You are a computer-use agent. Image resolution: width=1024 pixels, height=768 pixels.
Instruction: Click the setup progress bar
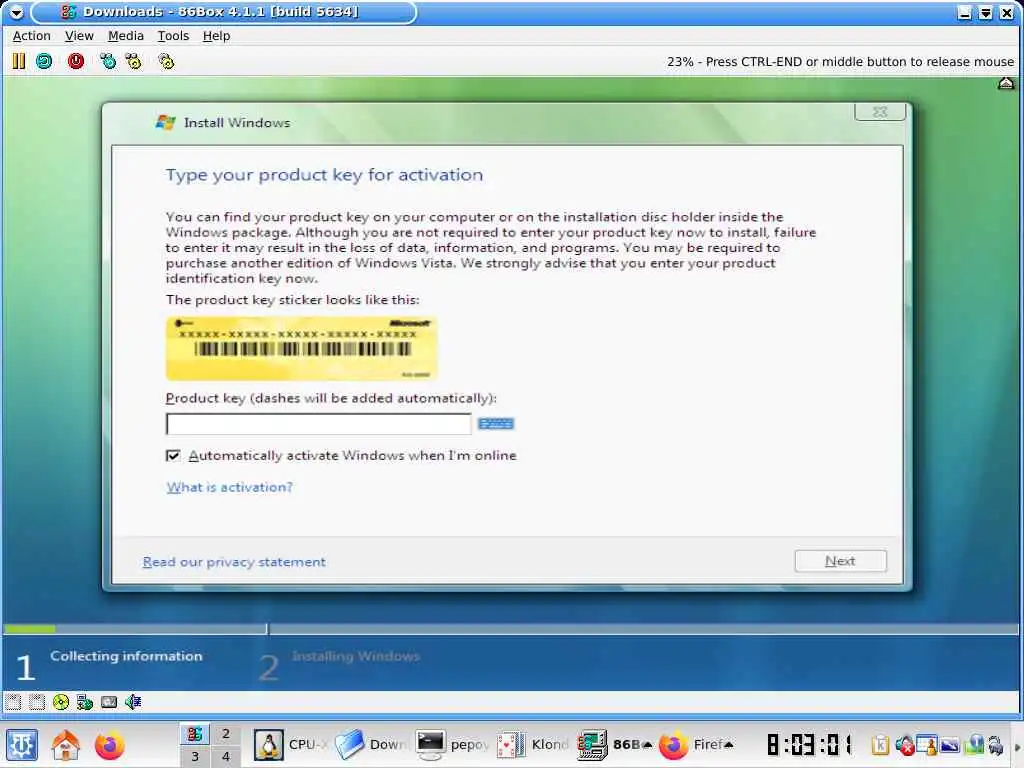[x=511, y=629]
